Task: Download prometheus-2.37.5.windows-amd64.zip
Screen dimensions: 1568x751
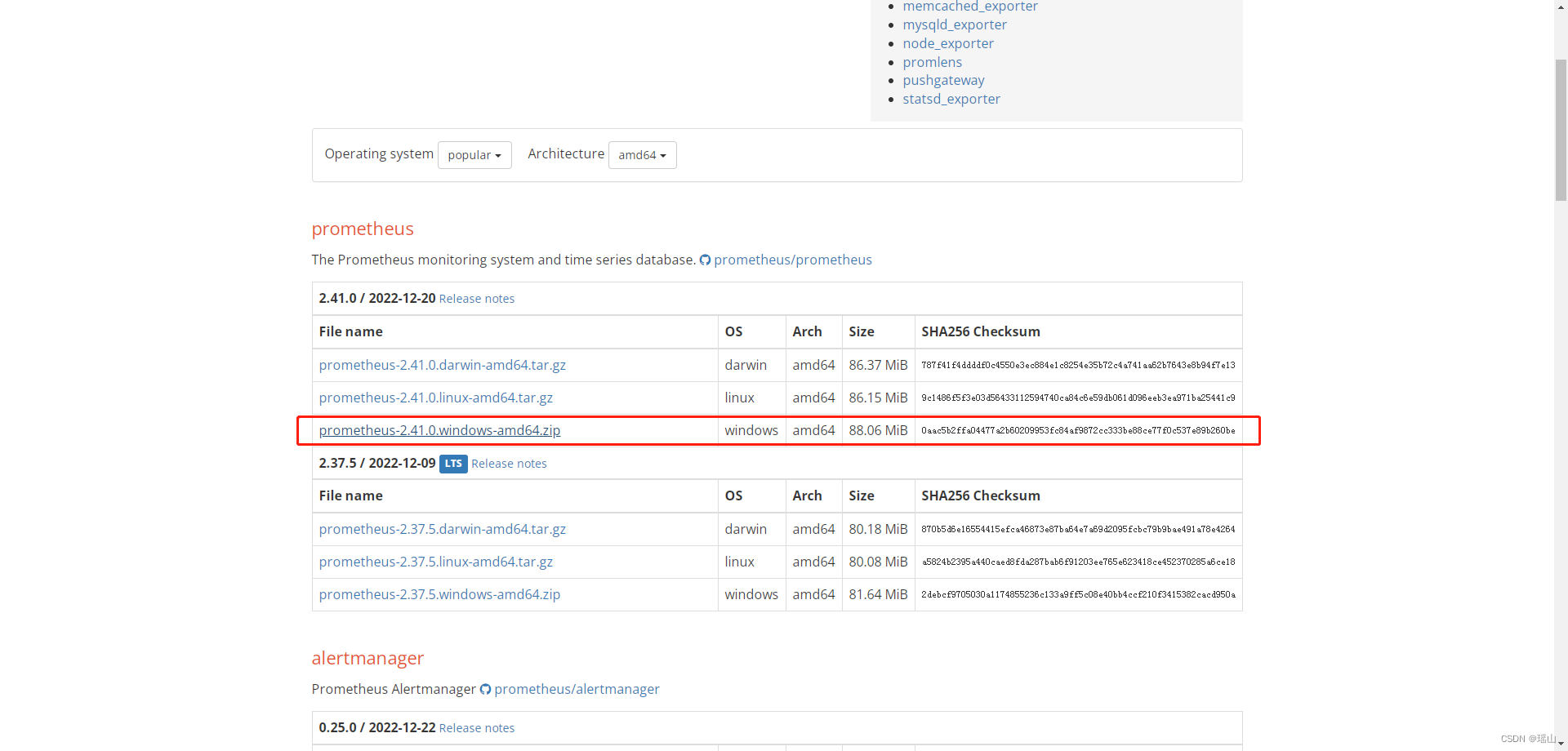Action: [x=439, y=594]
